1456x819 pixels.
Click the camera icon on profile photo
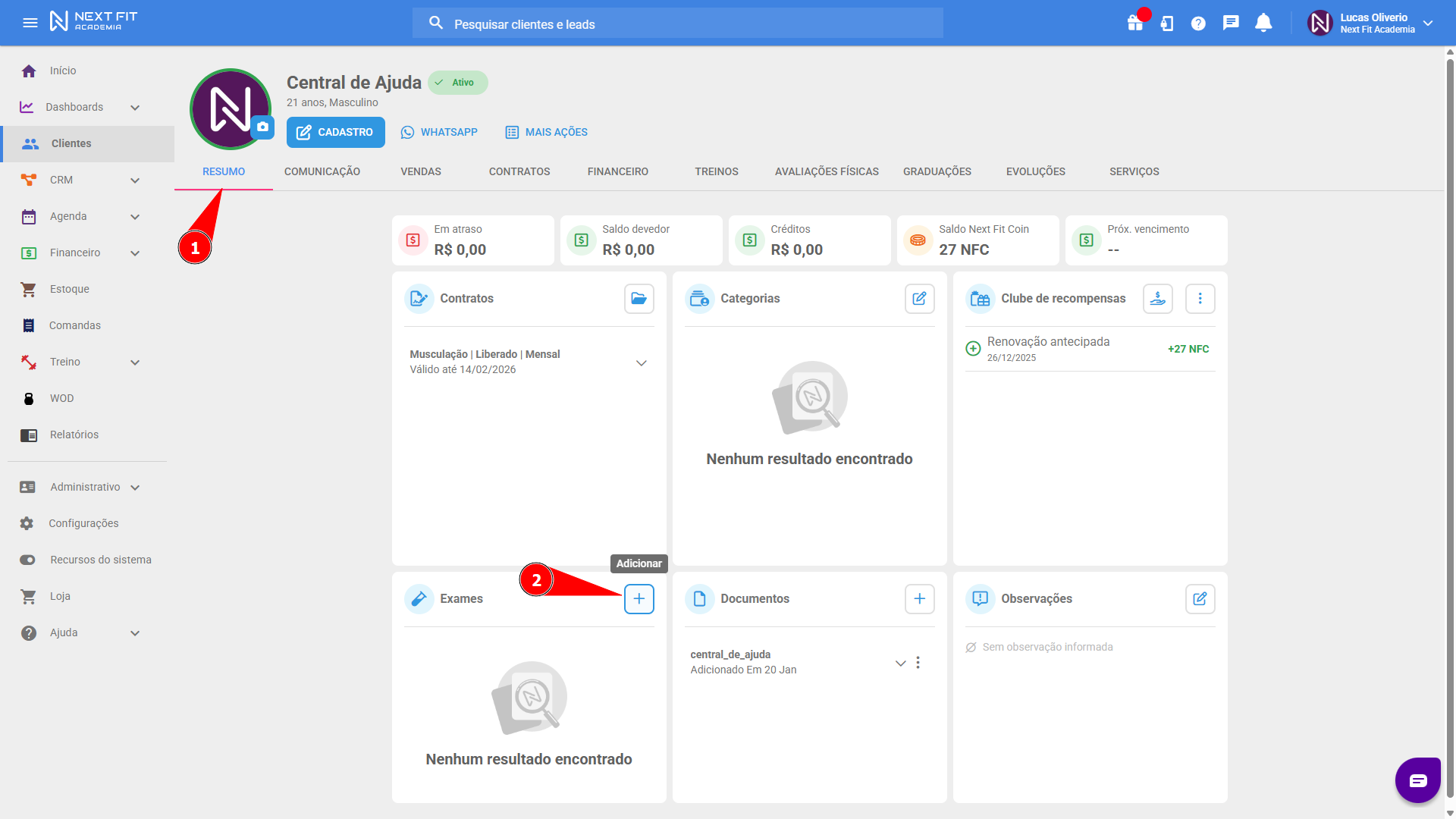tap(262, 127)
